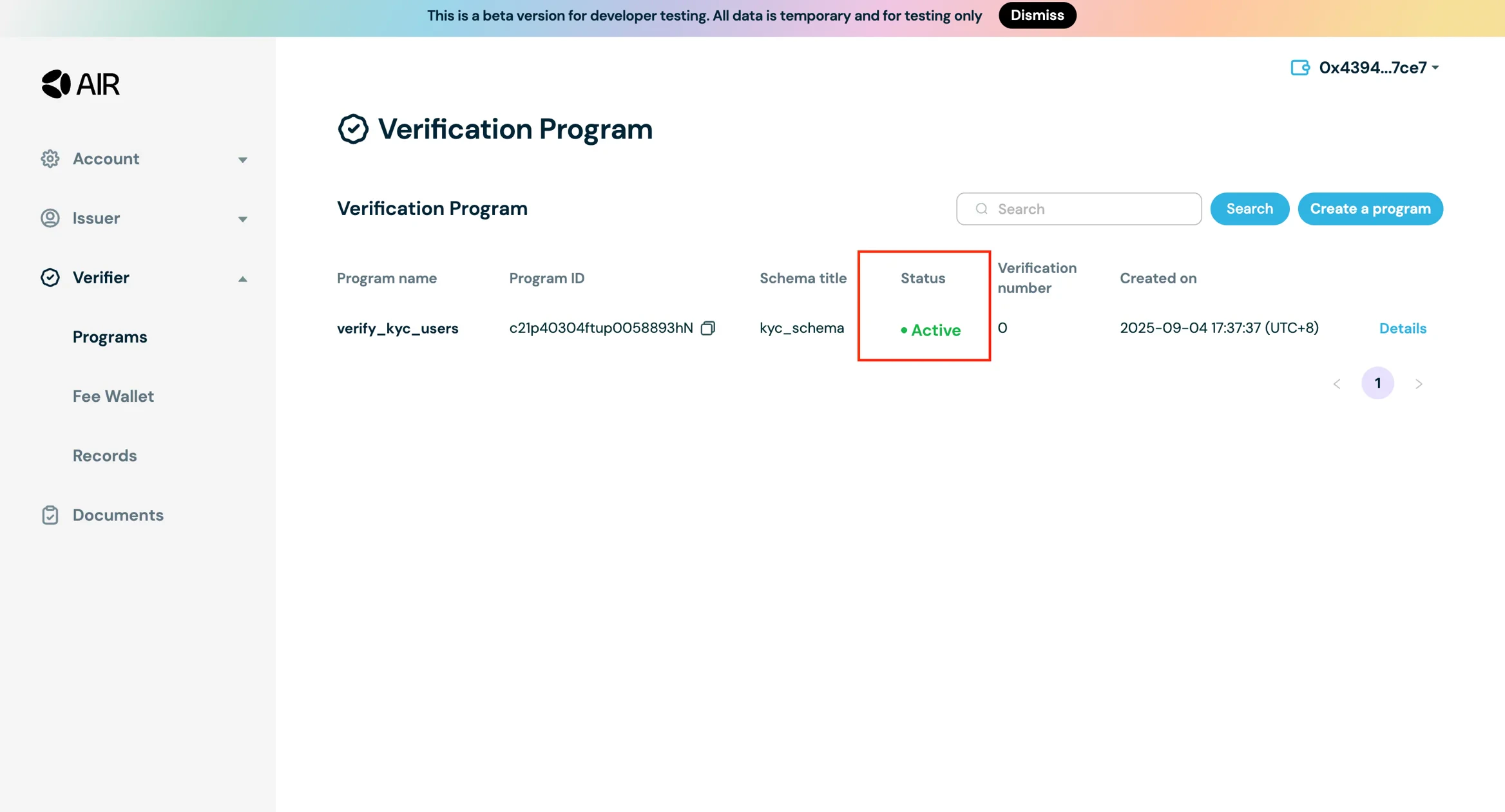The height and width of the screenshot is (812, 1505).
Task: Expand the Account section
Action: coord(243,159)
